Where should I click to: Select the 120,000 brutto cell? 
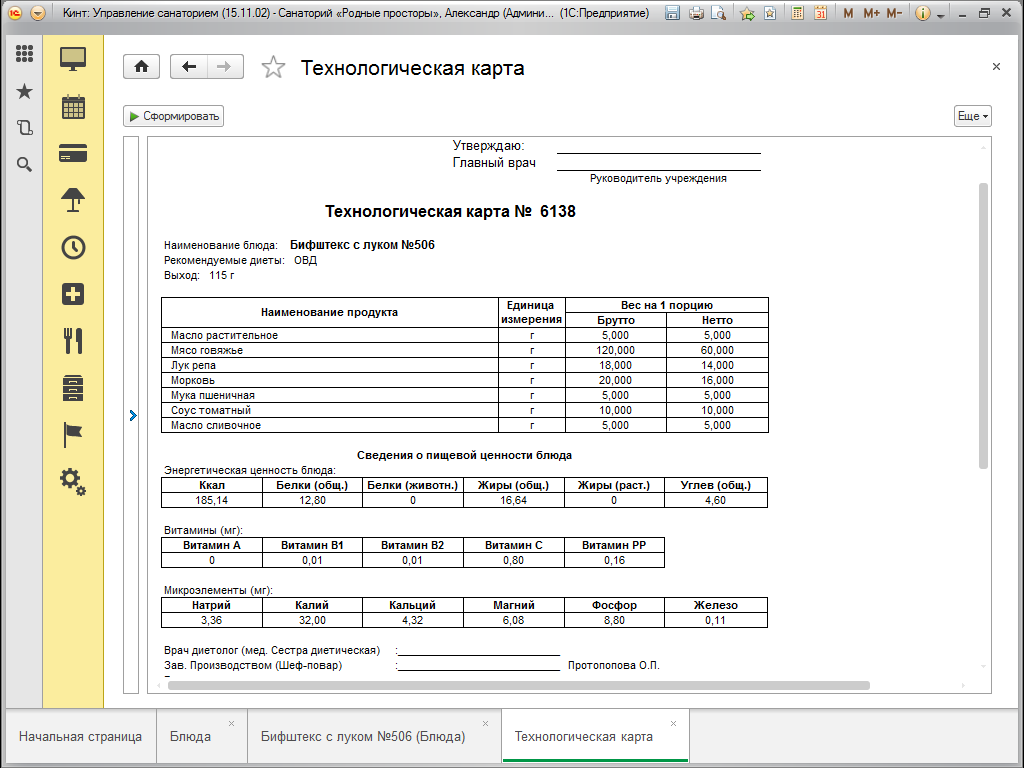[616, 350]
